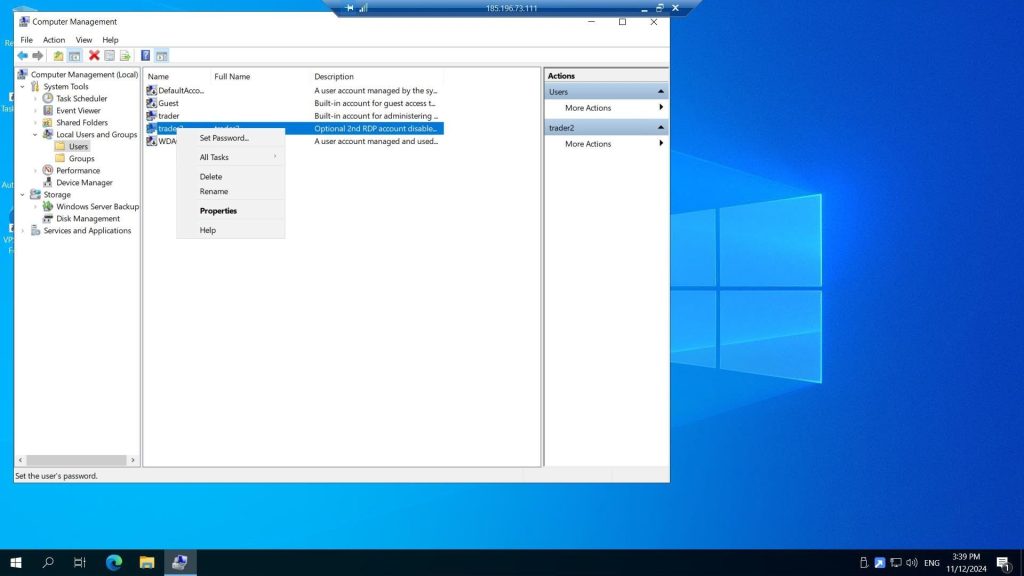Collapse the Local Users and Groups node
This screenshot has width=1024, height=576.
[35, 135]
